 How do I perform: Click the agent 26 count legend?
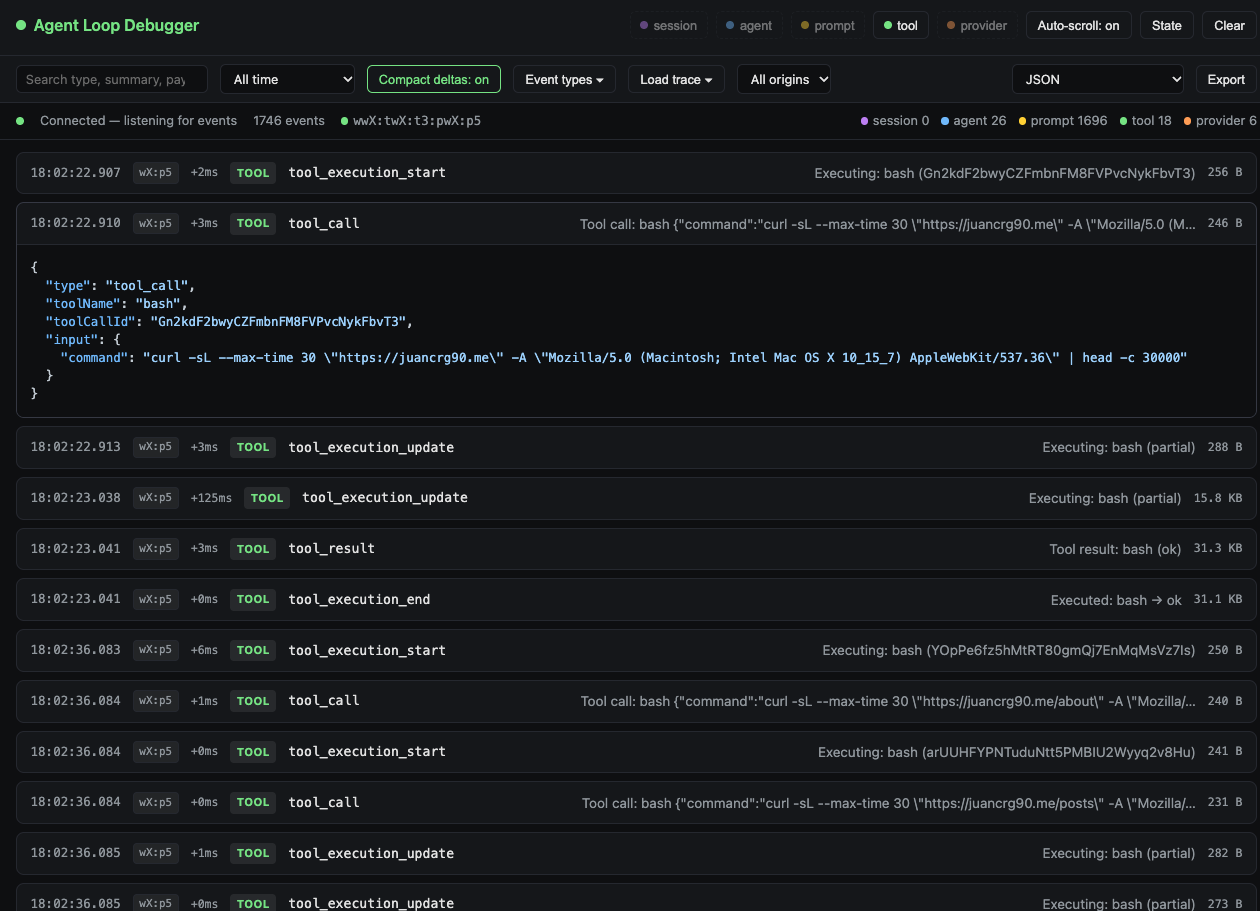click(x=973, y=120)
